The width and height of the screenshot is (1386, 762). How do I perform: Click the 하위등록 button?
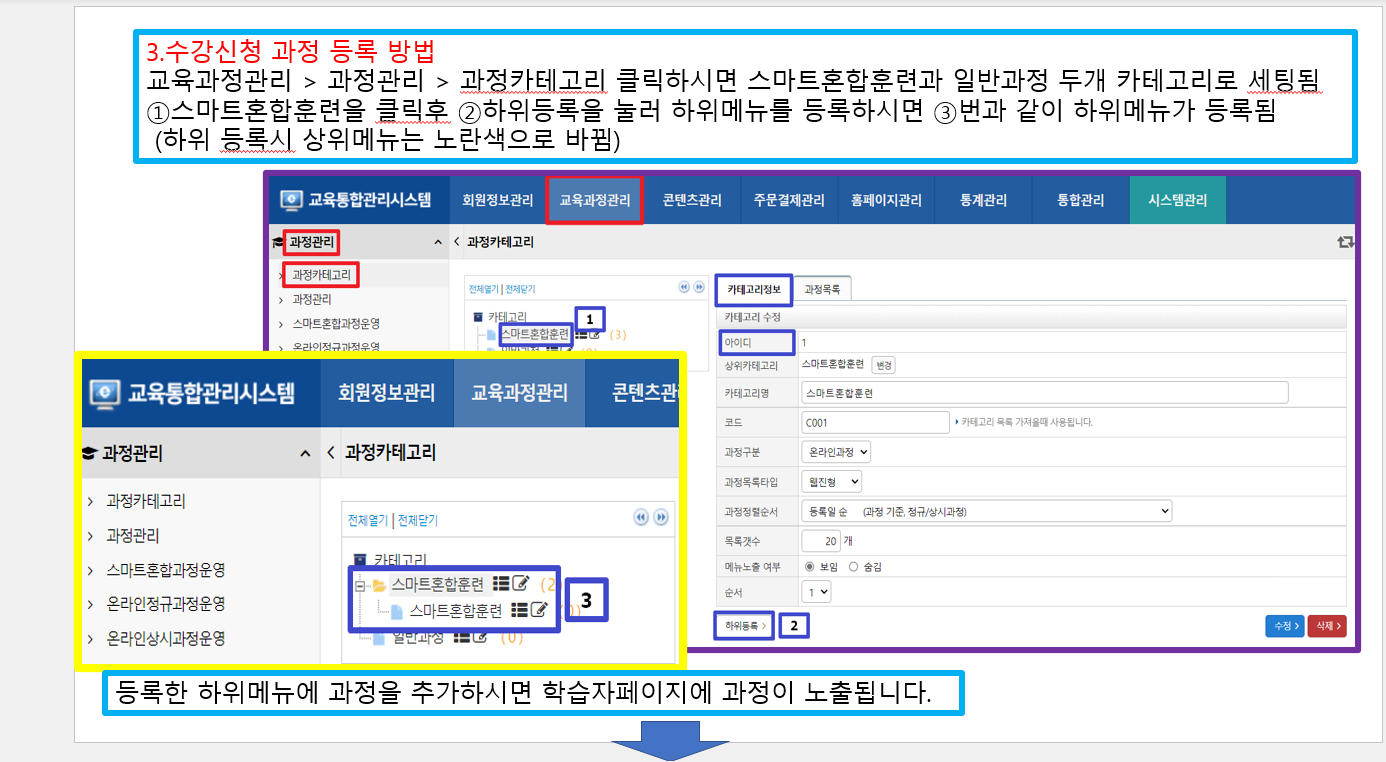pyautogui.click(x=745, y=626)
